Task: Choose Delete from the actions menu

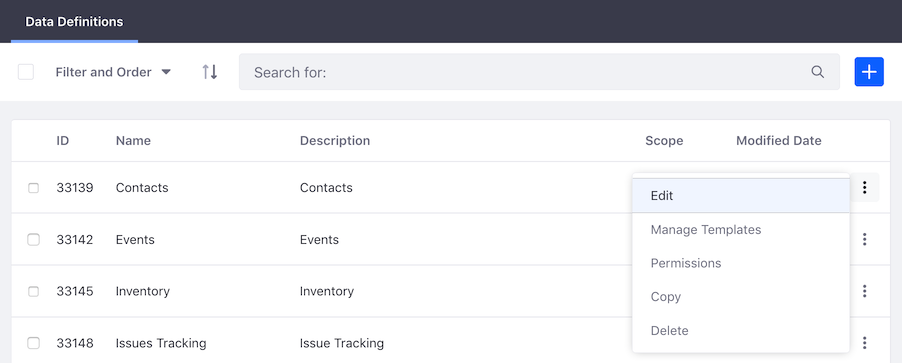Action: [x=741, y=331]
